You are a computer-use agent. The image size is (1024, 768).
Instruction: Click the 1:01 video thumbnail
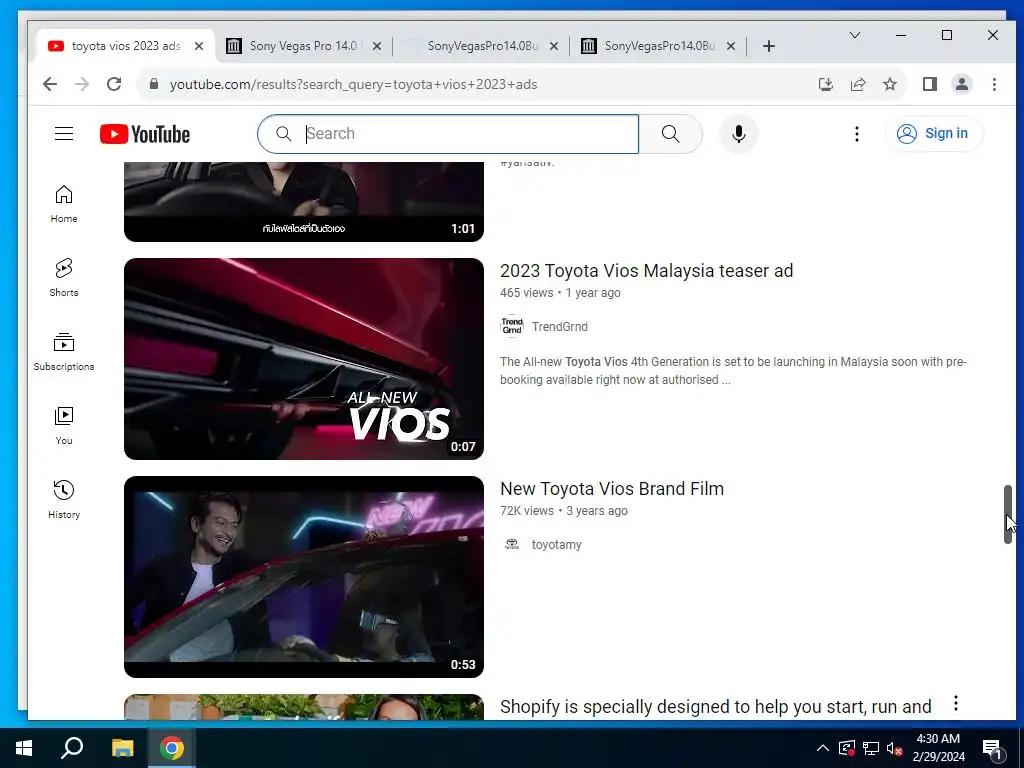point(304,202)
